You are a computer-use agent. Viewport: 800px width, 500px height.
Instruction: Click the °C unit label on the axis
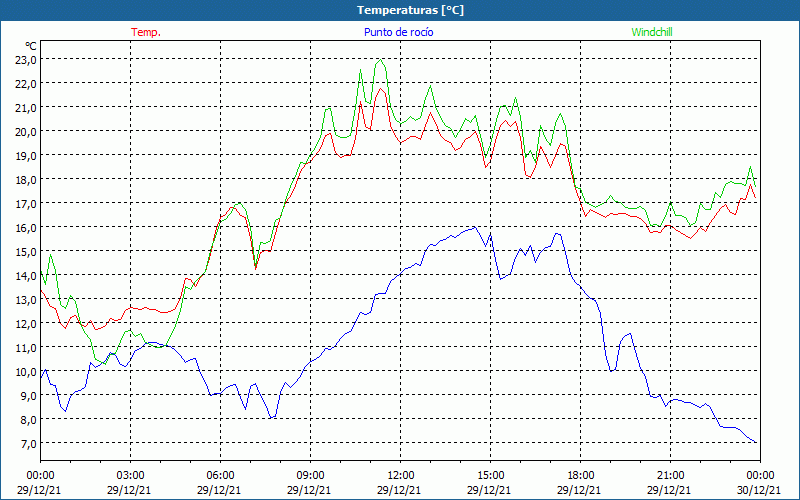[x=30, y=47]
